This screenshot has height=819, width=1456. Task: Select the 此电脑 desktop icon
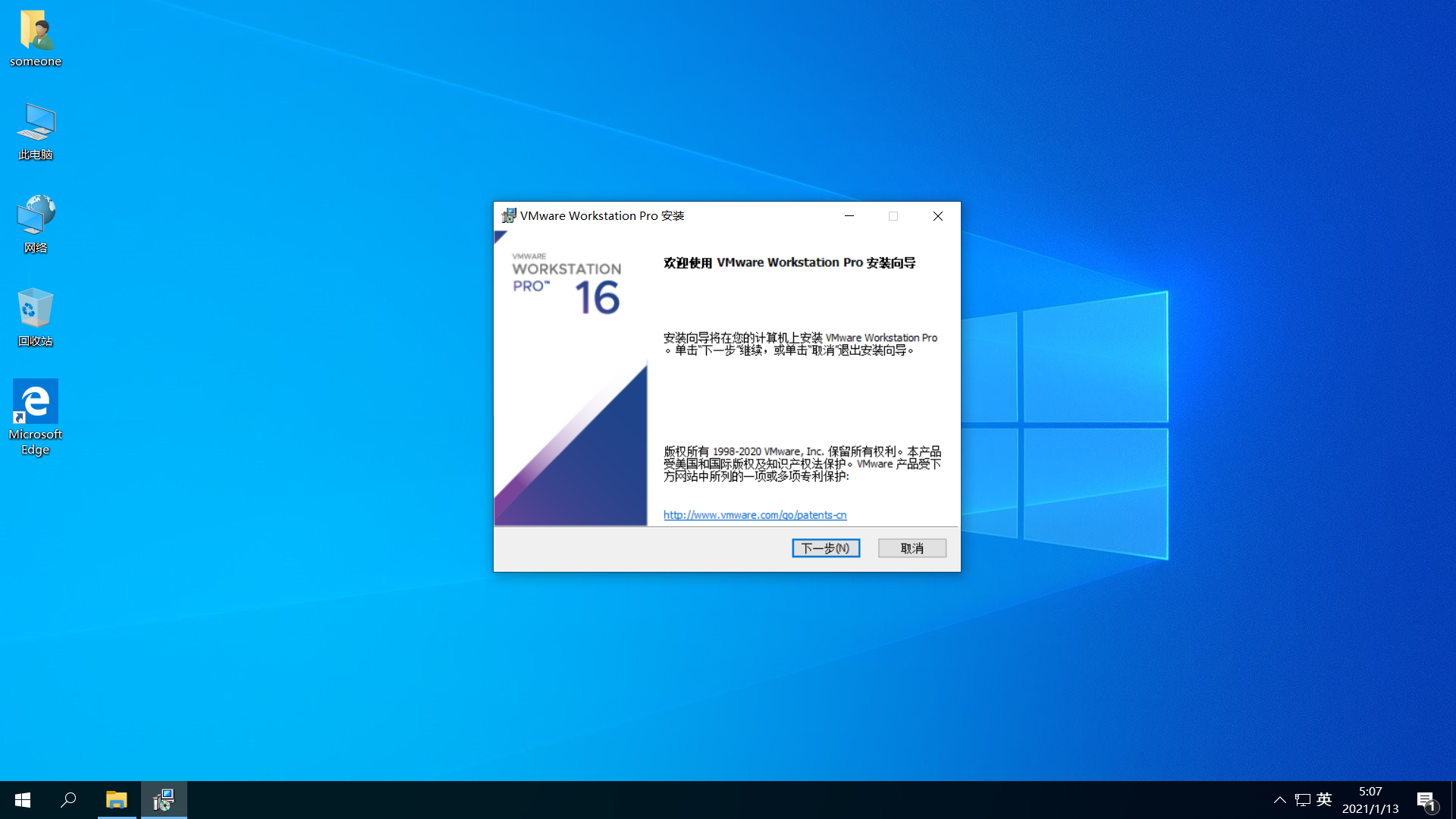(x=36, y=124)
